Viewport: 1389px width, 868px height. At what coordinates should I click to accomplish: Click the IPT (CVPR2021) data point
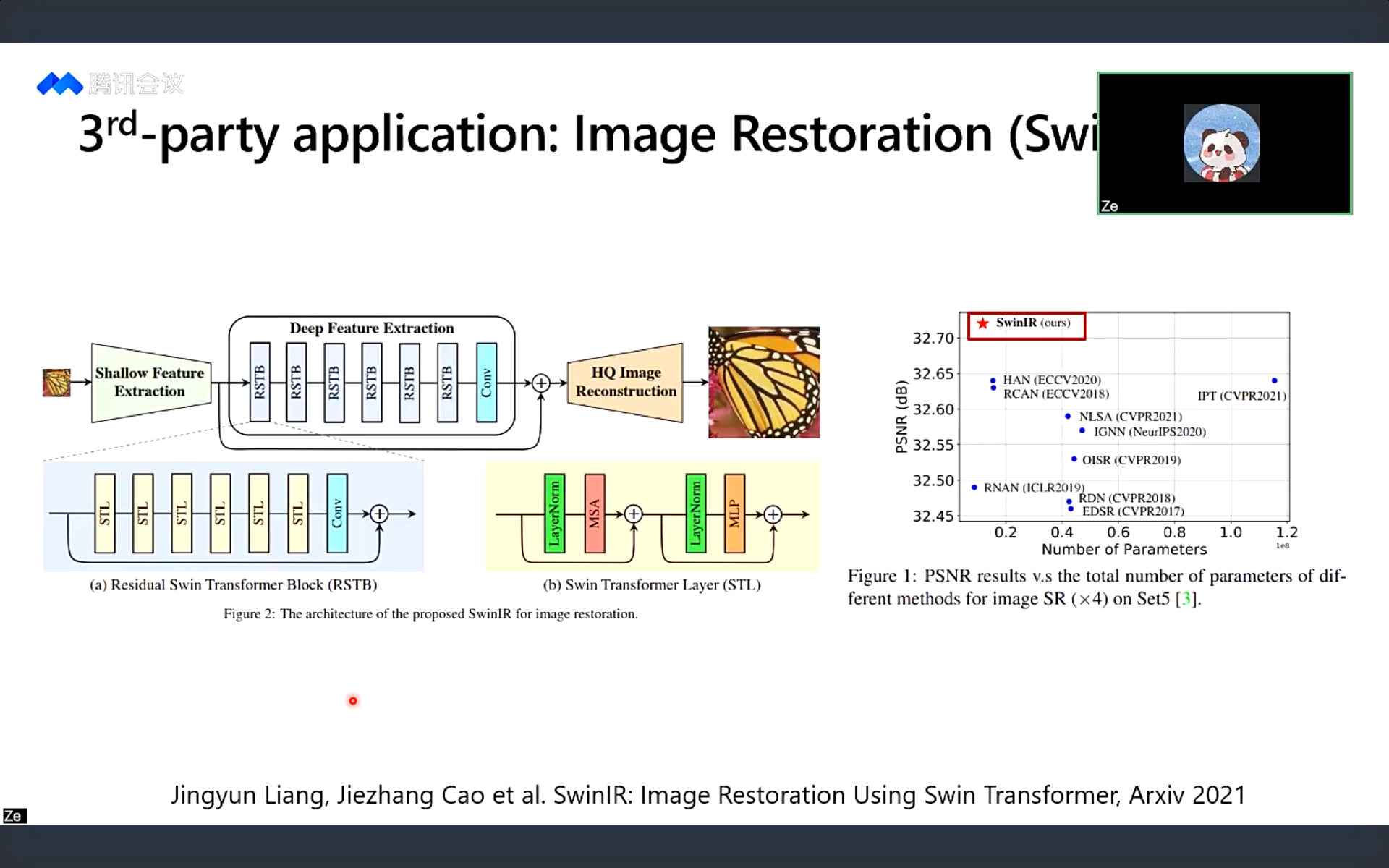tap(1274, 380)
